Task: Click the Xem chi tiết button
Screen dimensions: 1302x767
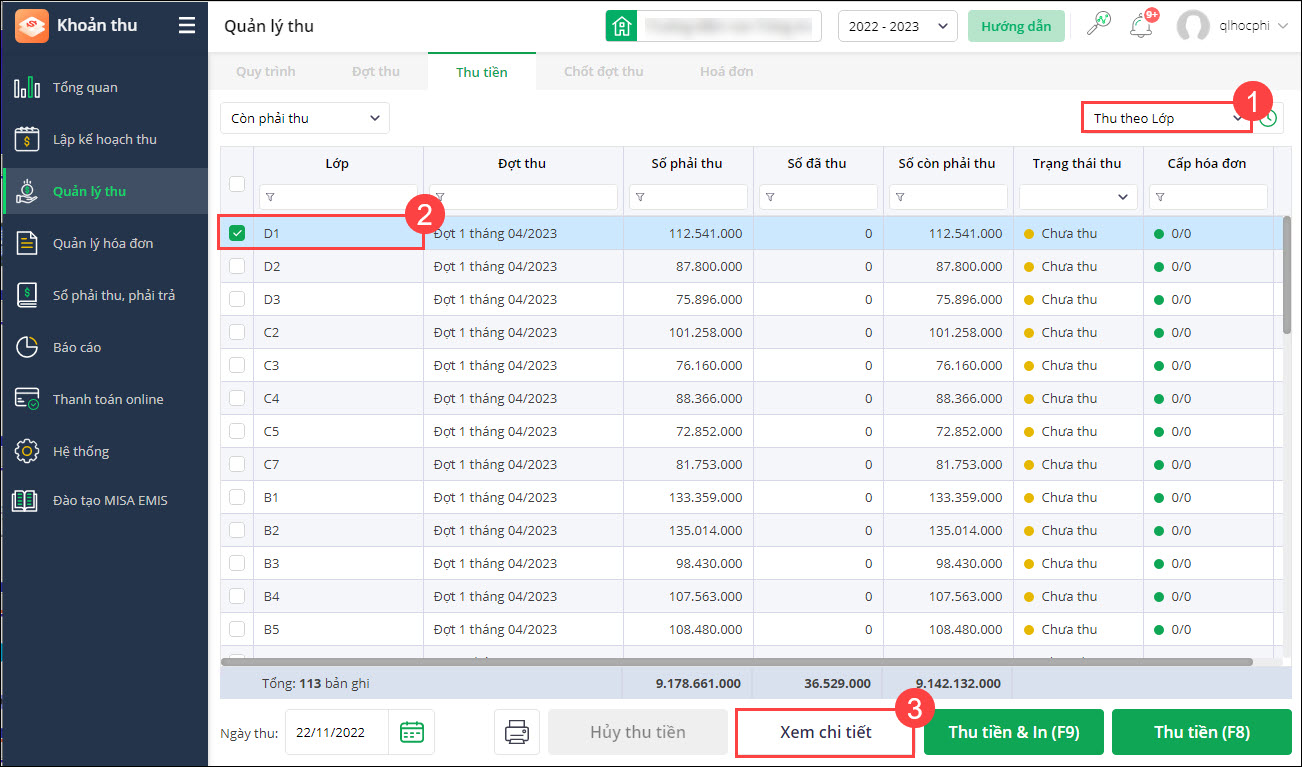Action: click(x=825, y=732)
